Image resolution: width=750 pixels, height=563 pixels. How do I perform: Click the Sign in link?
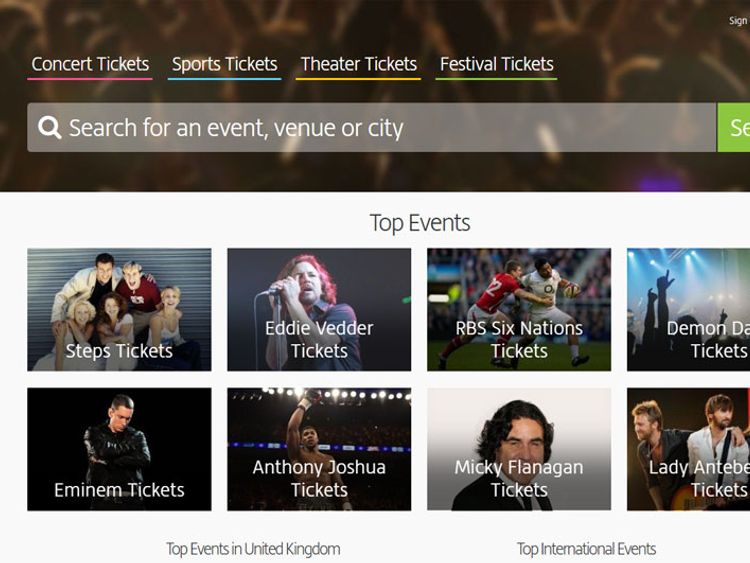738,21
